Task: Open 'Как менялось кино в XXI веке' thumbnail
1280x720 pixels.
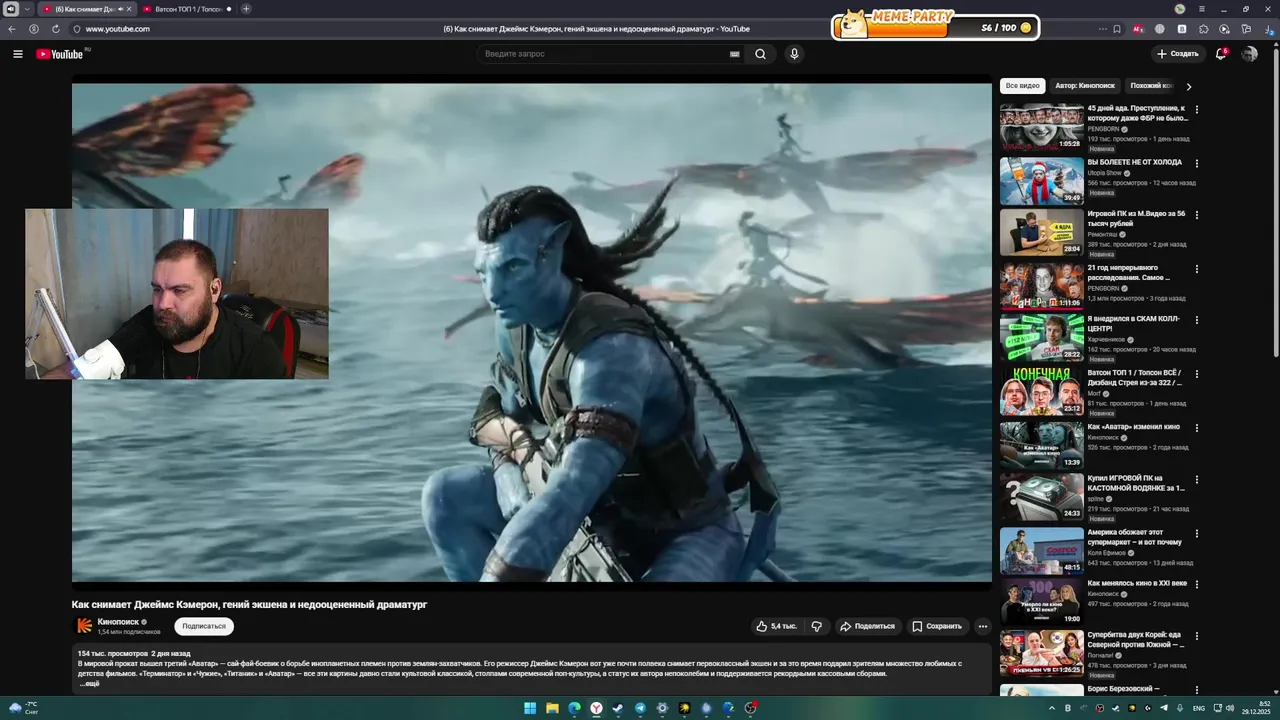Action: click(x=1041, y=602)
